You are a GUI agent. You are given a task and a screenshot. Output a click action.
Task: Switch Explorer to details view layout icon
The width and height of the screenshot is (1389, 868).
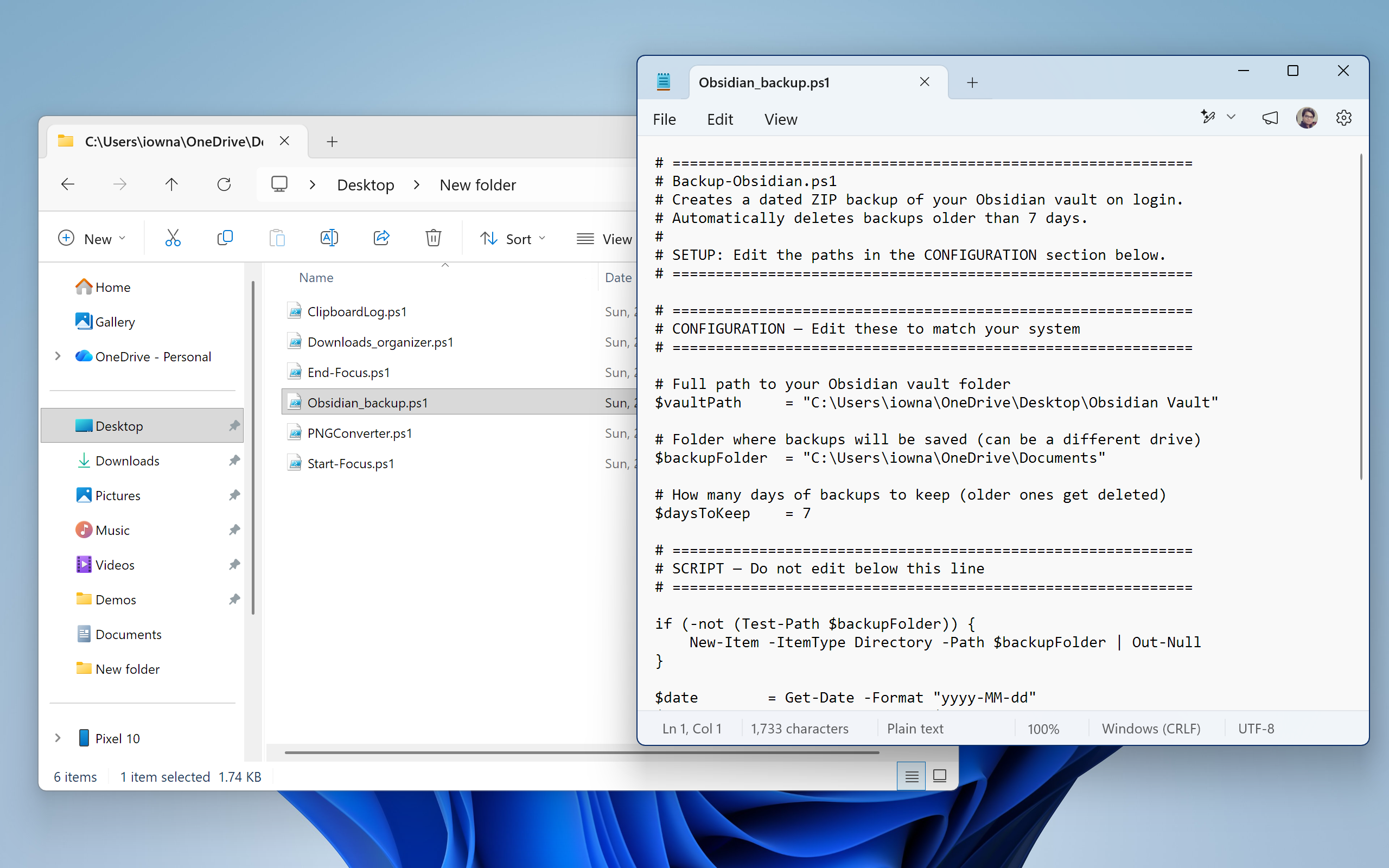(x=912, y=776)
